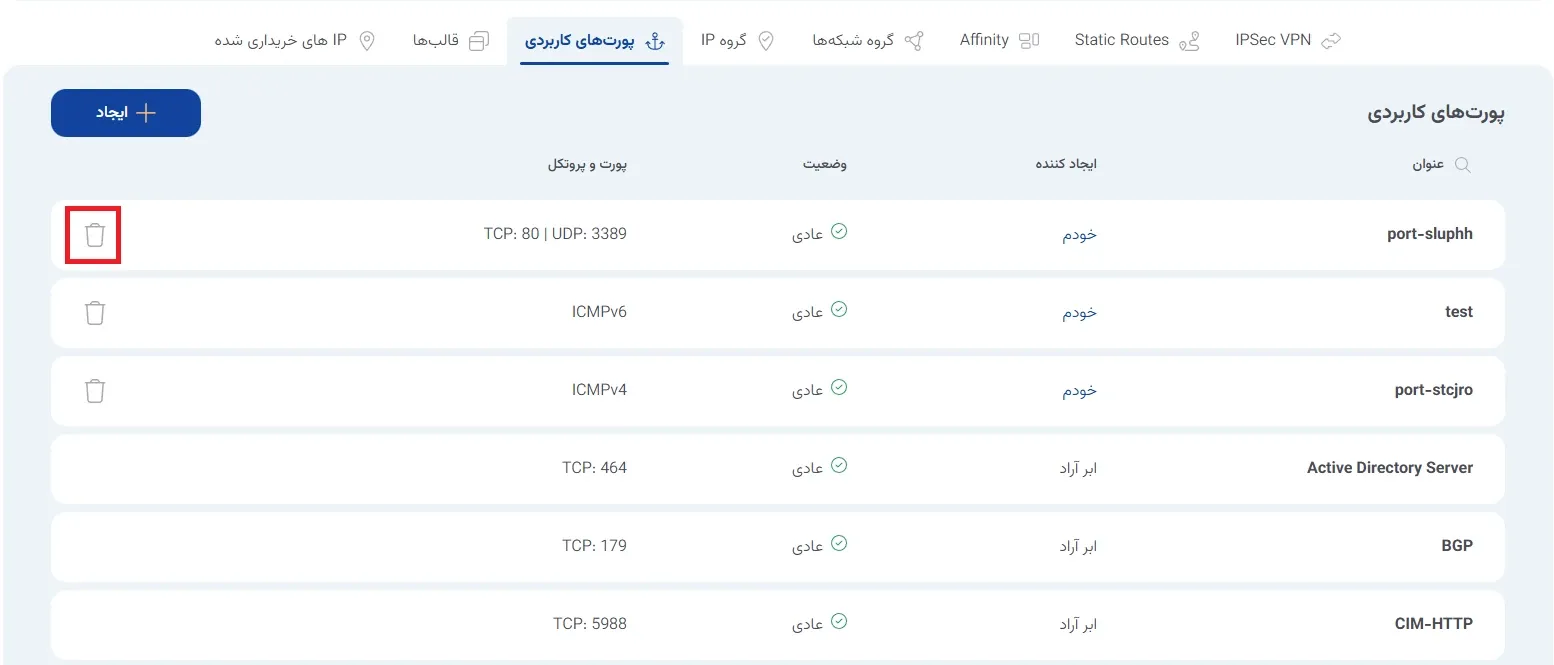Click the IP های خریداری شده location icon
Viewport: 1554px width, 665px height.
point(367,41)
